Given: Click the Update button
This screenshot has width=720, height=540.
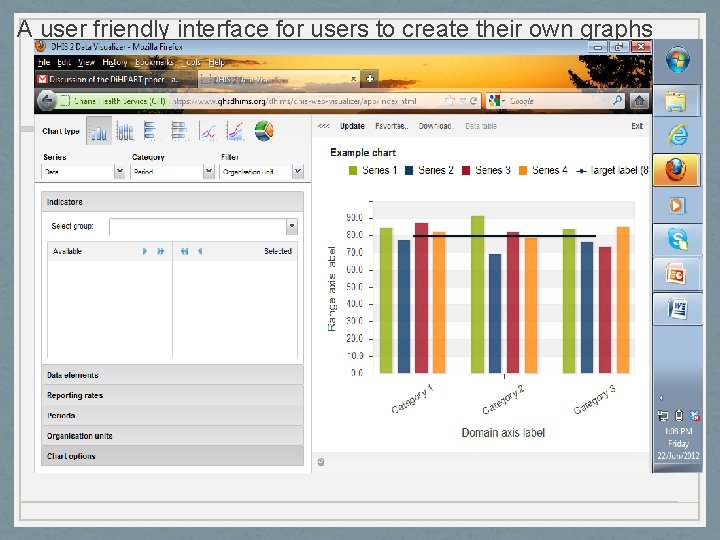Looking at the screenshot, I should coord(352,126).
